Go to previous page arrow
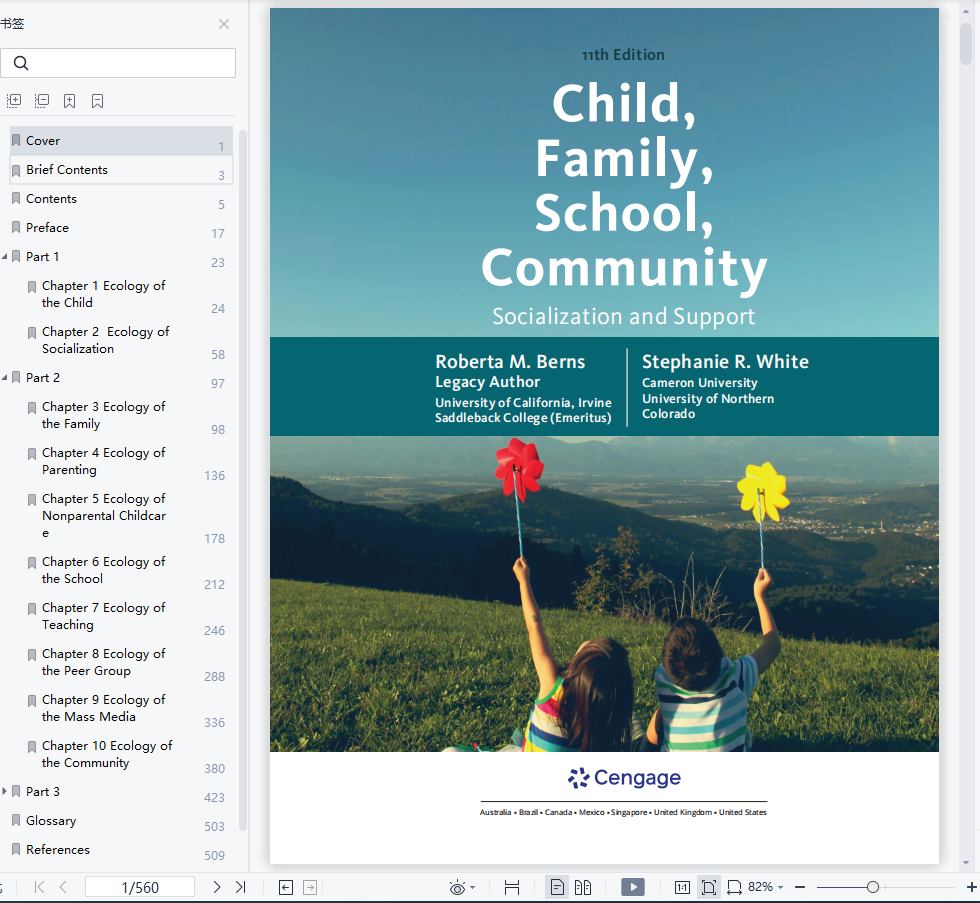The height and width of the screenshot is (903, 980). point(63,887)
